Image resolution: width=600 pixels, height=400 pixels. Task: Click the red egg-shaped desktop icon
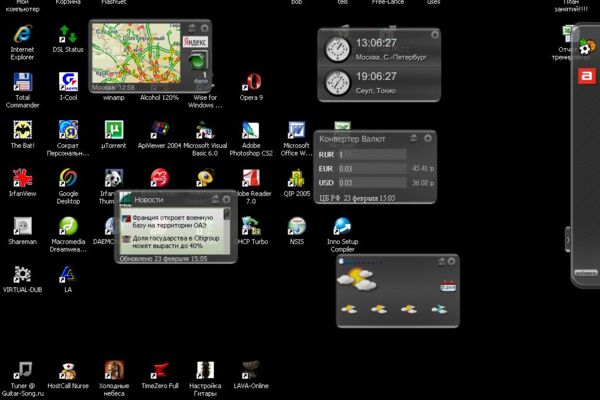160,178
